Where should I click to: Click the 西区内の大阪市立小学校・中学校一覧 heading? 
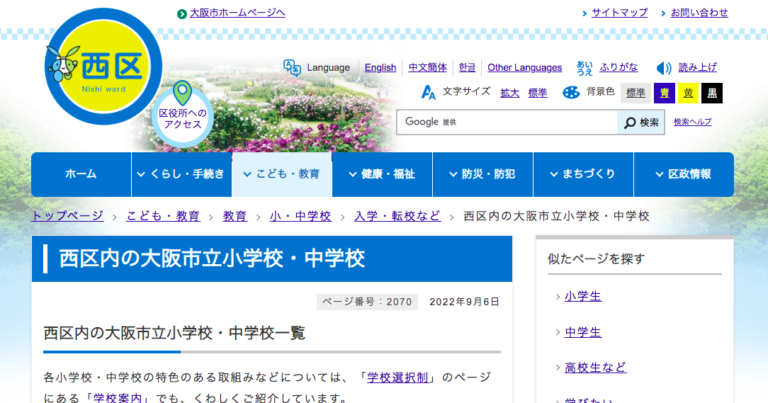coord(174,333)
